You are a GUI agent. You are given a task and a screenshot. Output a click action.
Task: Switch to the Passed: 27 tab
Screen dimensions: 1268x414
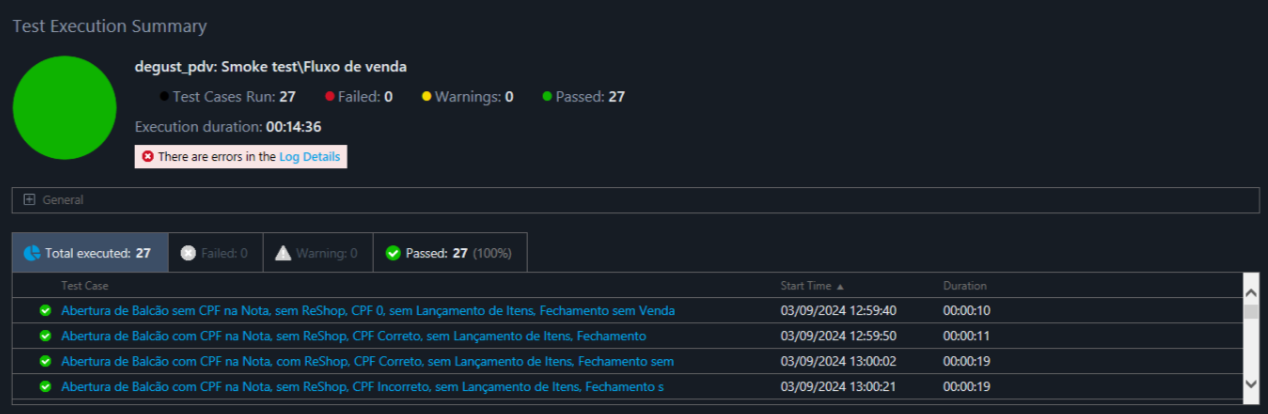449,253
